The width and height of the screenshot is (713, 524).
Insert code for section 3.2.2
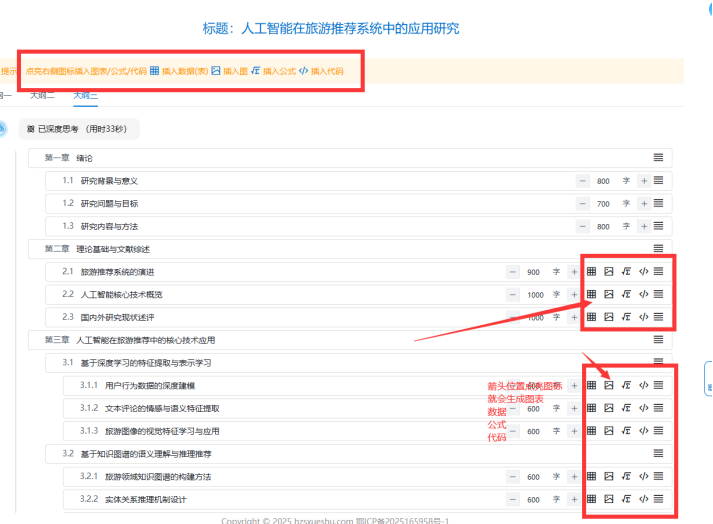tap(643, 499)
